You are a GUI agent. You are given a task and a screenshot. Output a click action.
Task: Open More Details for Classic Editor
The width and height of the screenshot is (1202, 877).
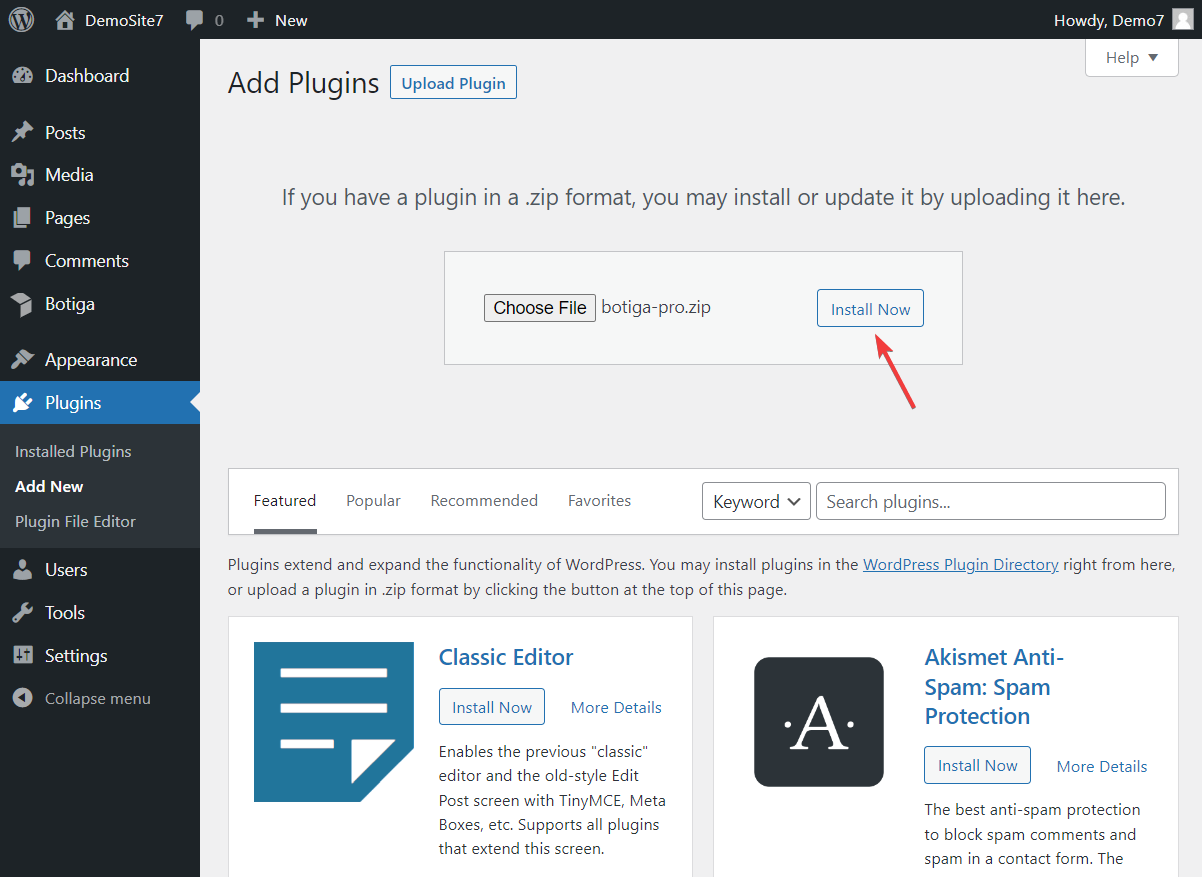616,707
